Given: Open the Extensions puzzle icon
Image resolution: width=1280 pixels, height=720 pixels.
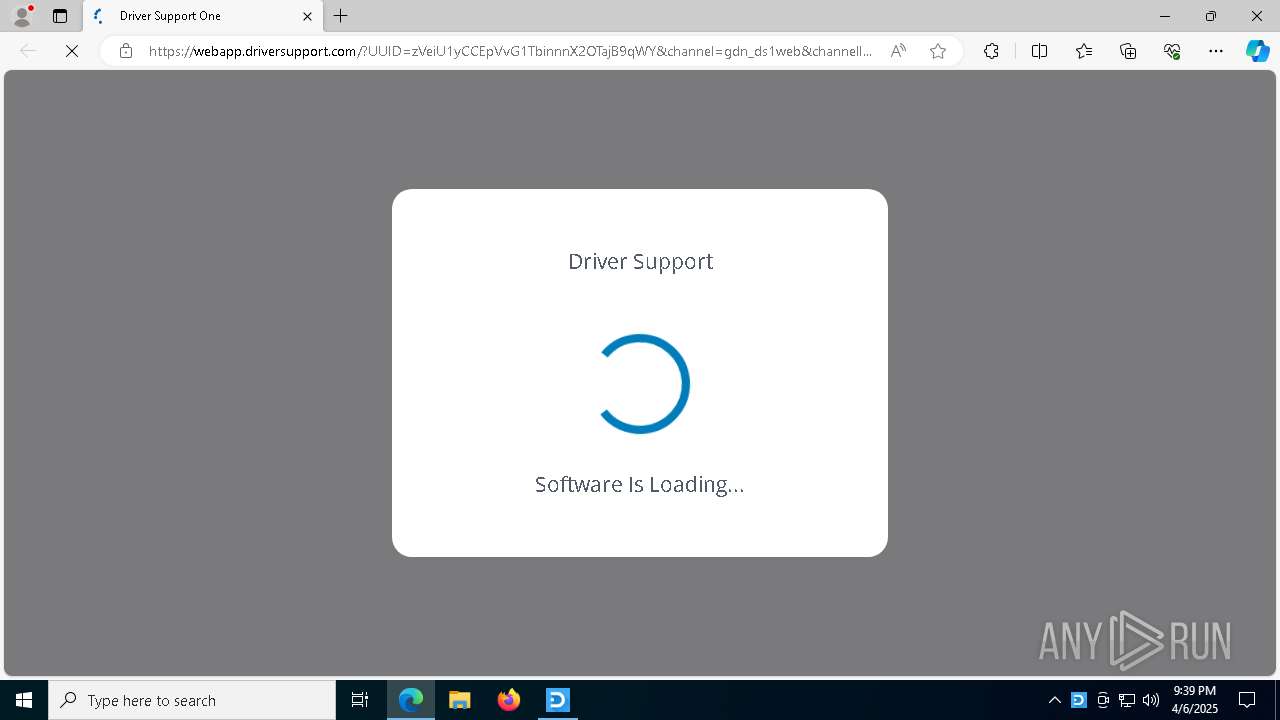Looking at the screenshot, I should [991, 51].
